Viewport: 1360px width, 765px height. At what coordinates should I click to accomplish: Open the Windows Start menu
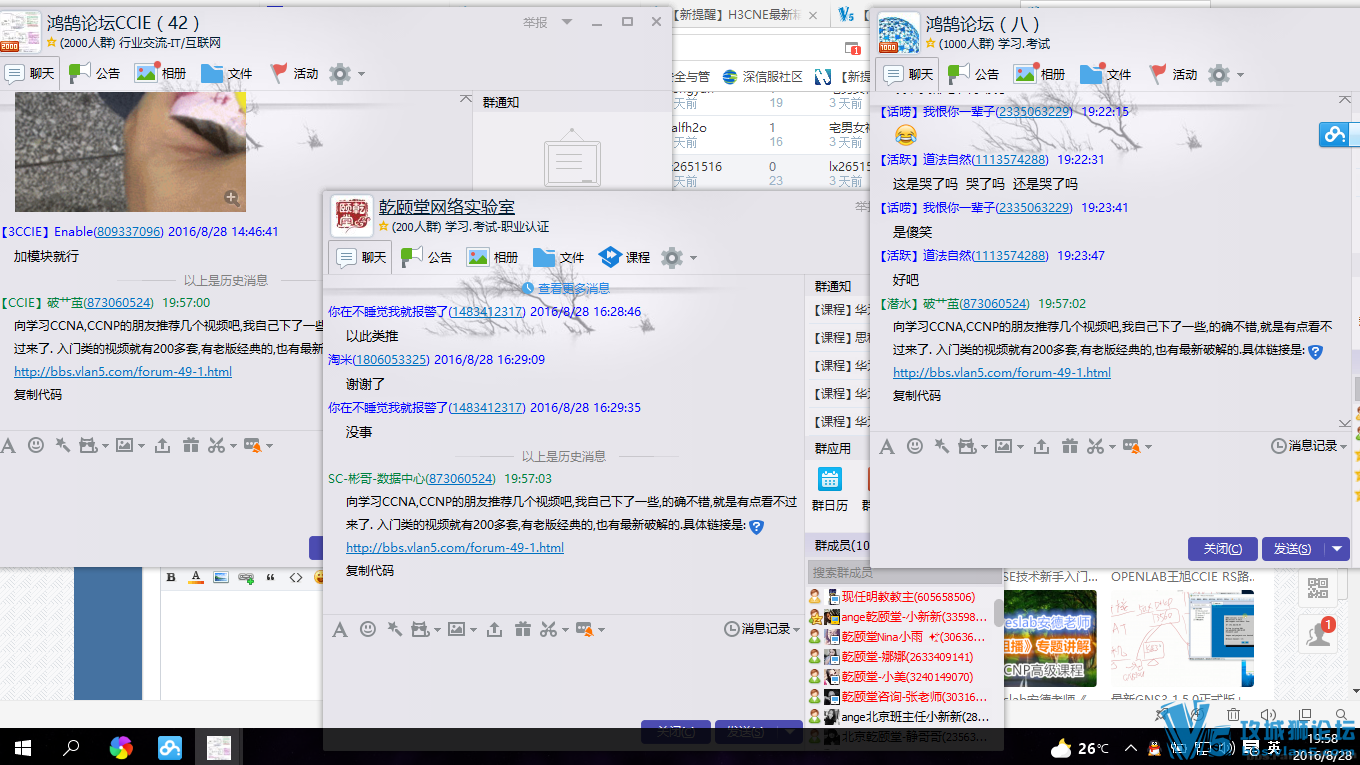point(23,747)
